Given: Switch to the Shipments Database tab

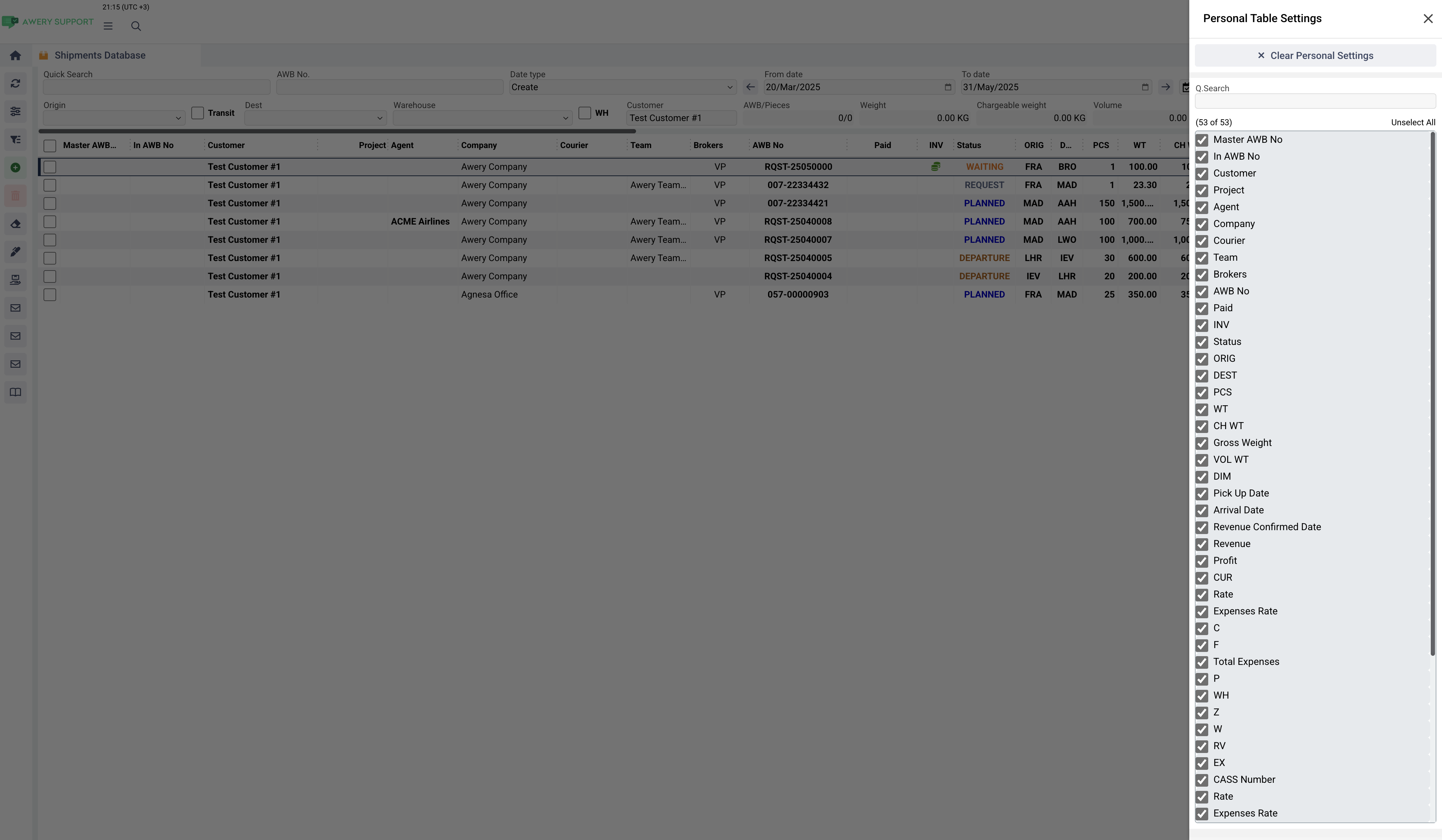Looking at the screenshot, I should 100,55.
